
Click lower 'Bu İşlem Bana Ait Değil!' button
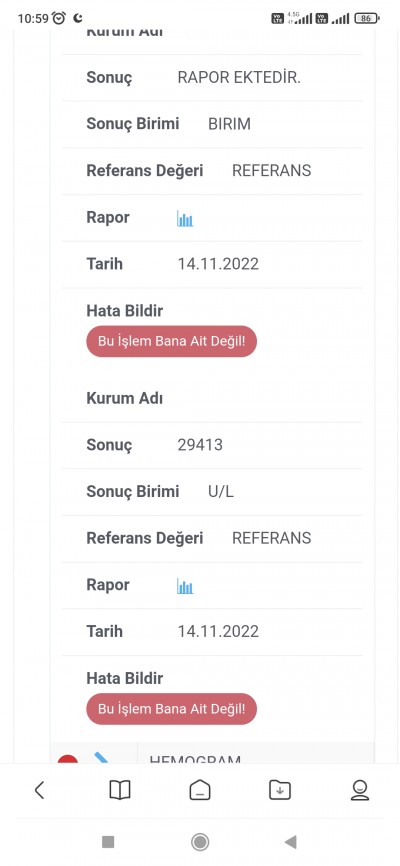pyautogui.click(x=172, y=709)
